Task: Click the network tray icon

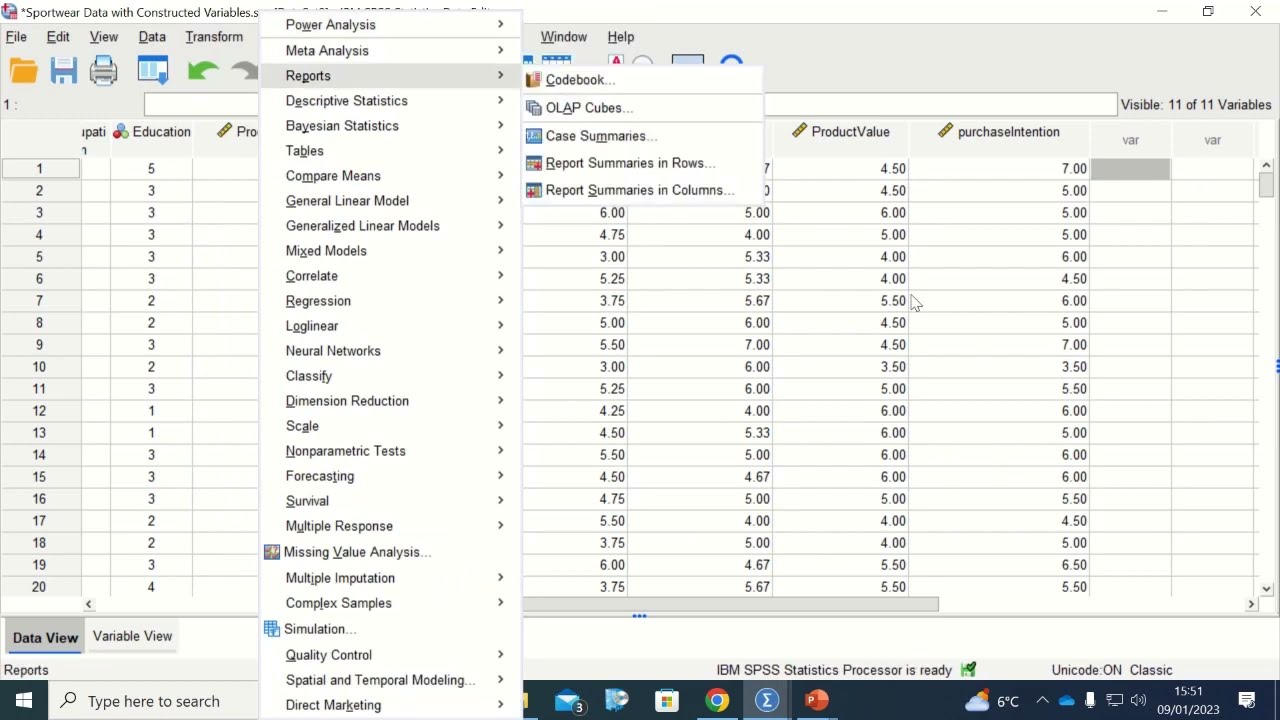Action: 1114,701
